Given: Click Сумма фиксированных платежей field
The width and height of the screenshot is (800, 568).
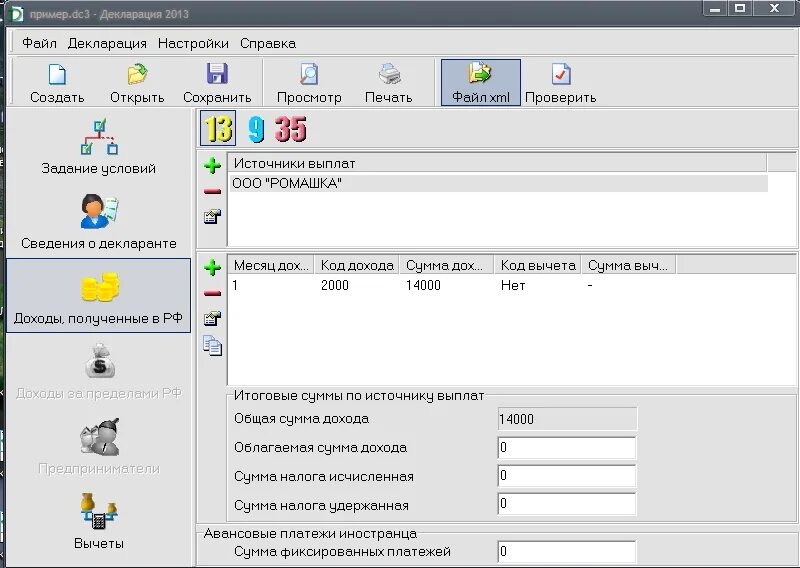Looking at the screenshot, I should pyautogui.click(x=567, y=552).
